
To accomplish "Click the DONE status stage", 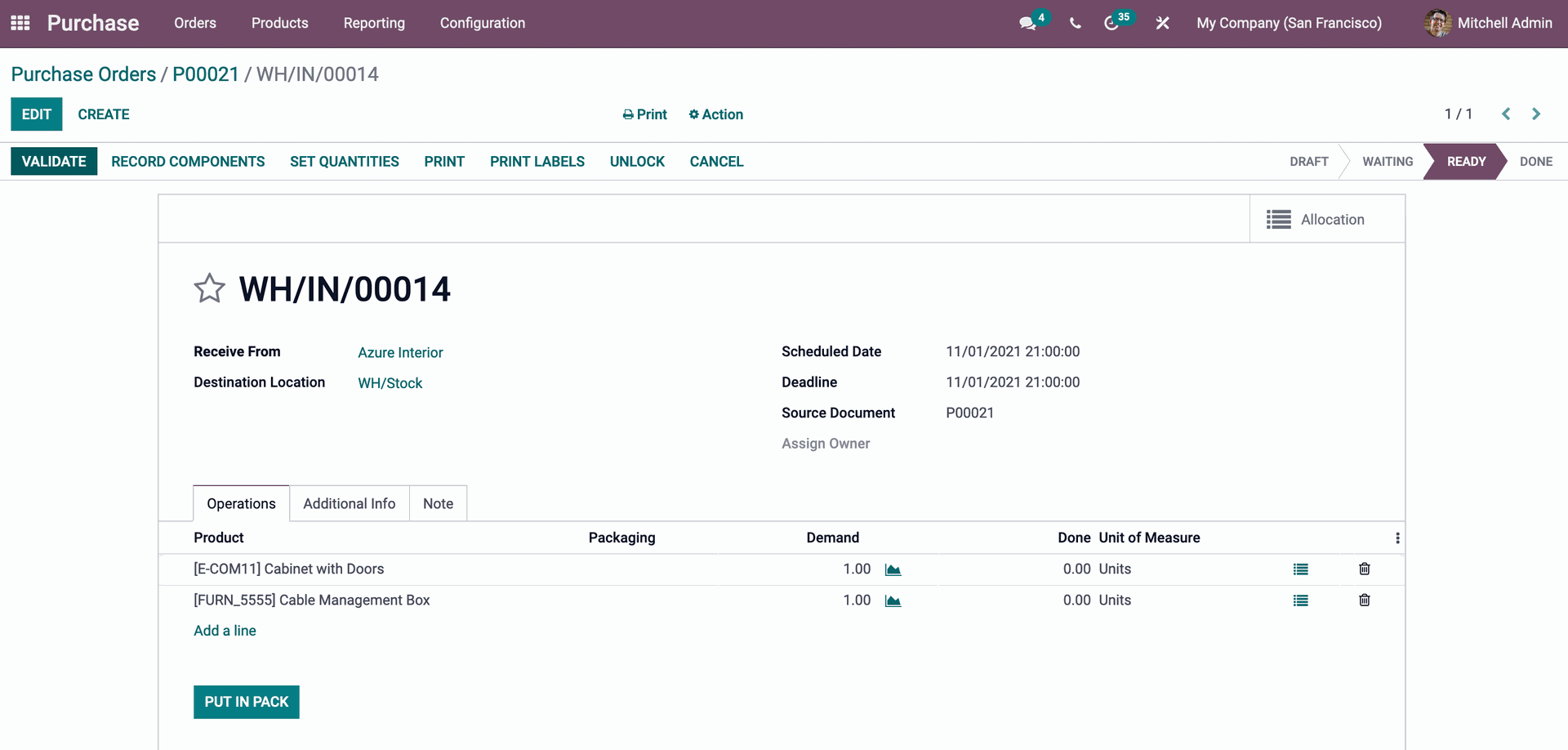I will [x=1535, y=161].
